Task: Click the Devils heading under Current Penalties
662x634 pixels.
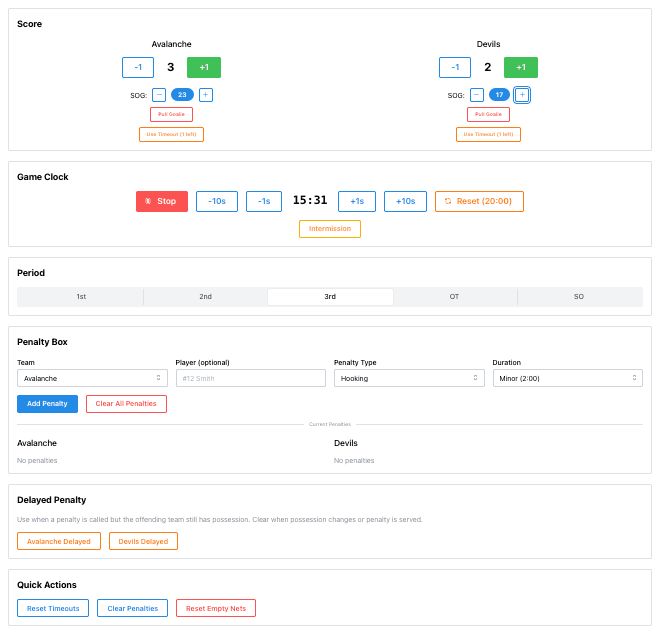Action: click(346, 443)
